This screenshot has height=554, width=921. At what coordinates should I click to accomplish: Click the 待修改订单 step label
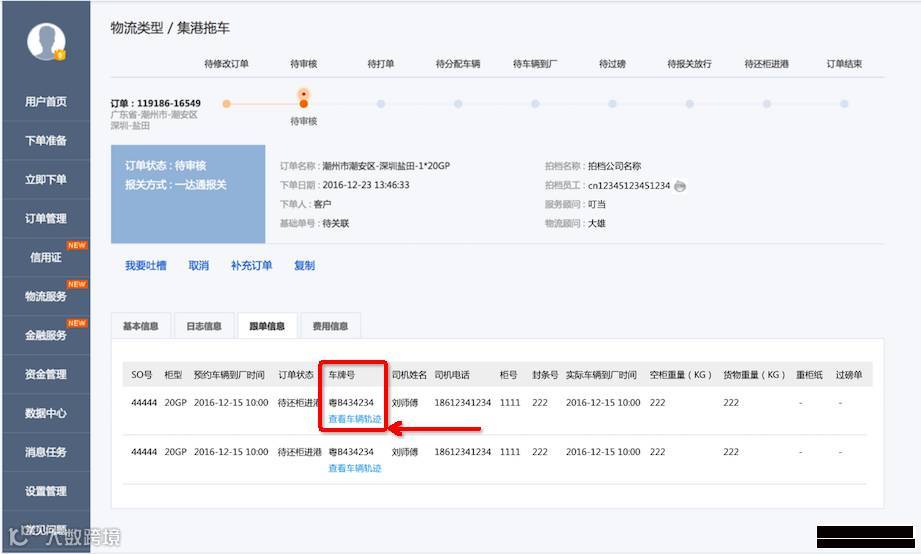[227, 64]
